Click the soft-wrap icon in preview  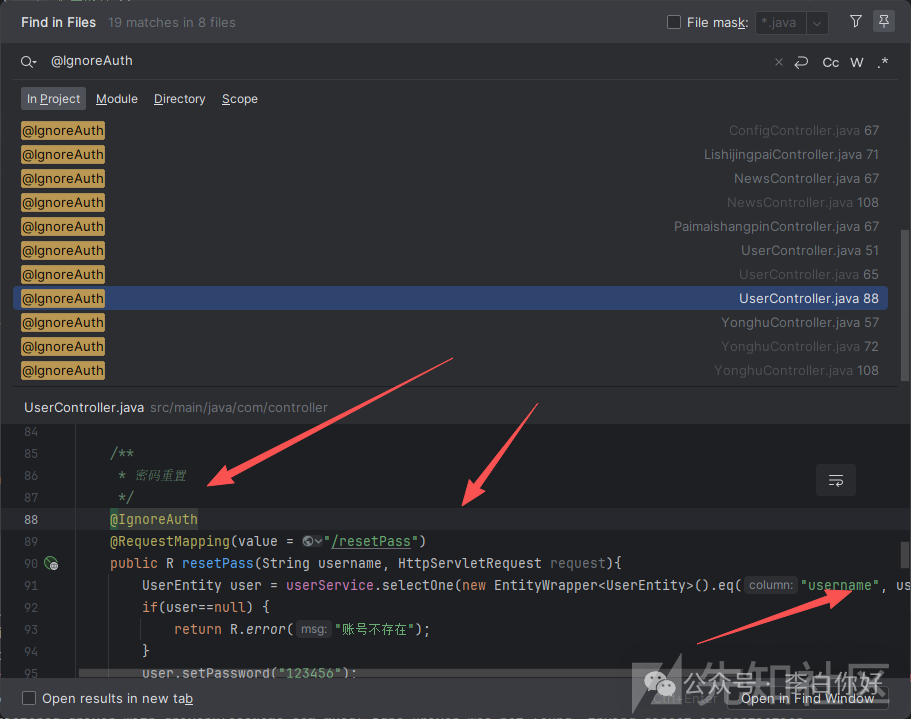[x=835, y=481]
